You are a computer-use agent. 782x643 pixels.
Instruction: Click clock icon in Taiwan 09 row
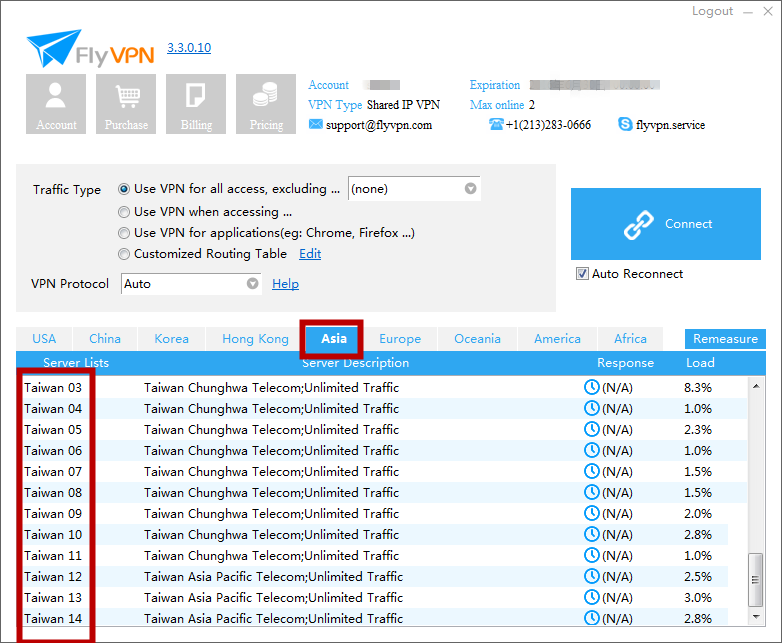[591, 513]
